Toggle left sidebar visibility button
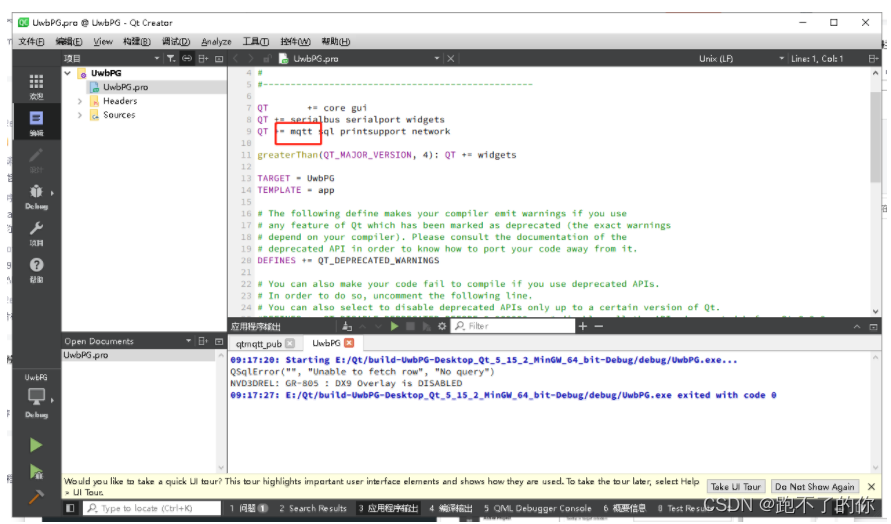 (x=70, y=508)
